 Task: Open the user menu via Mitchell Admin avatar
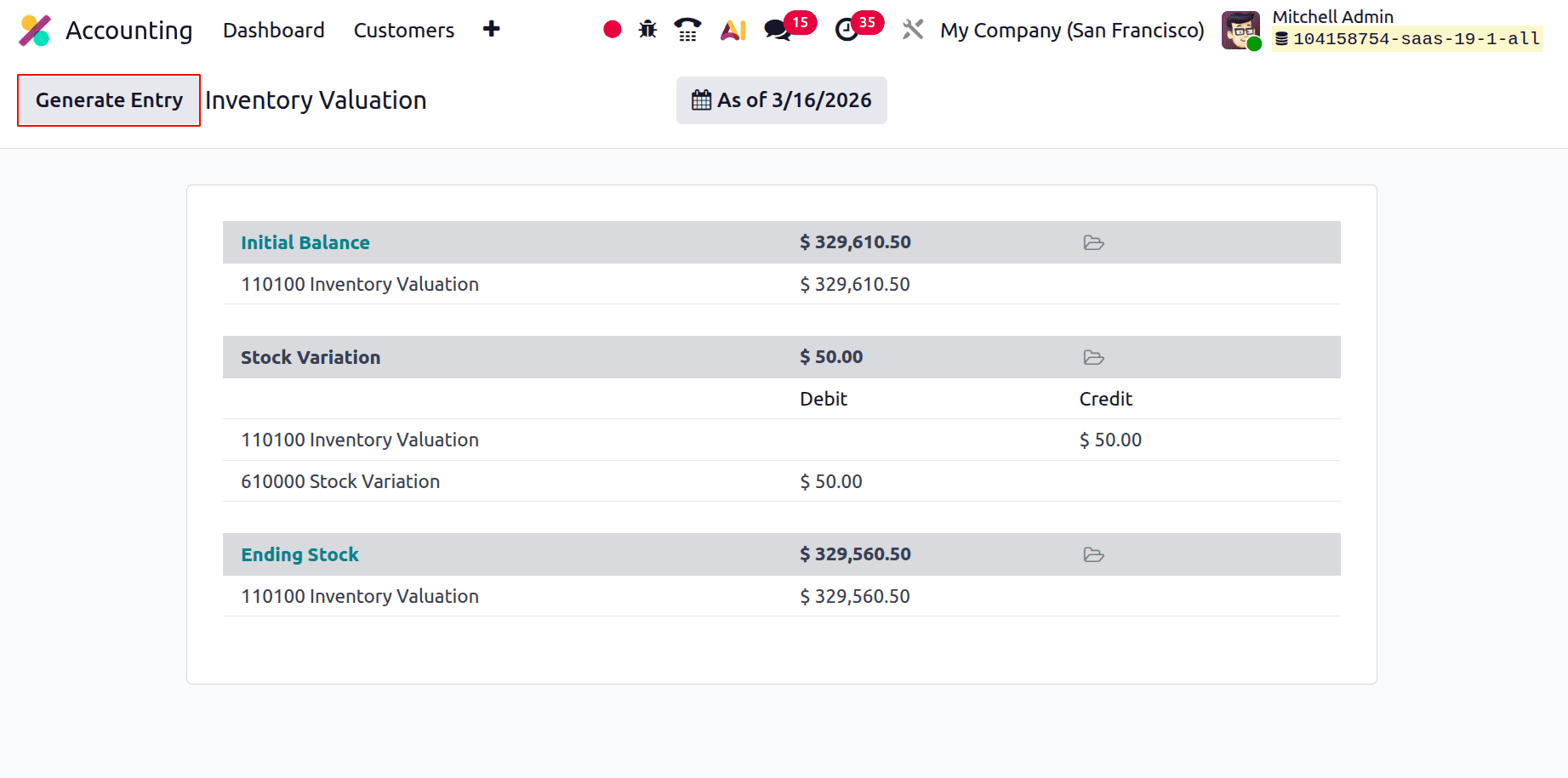pyautogui.click(x=1240, y=28)
